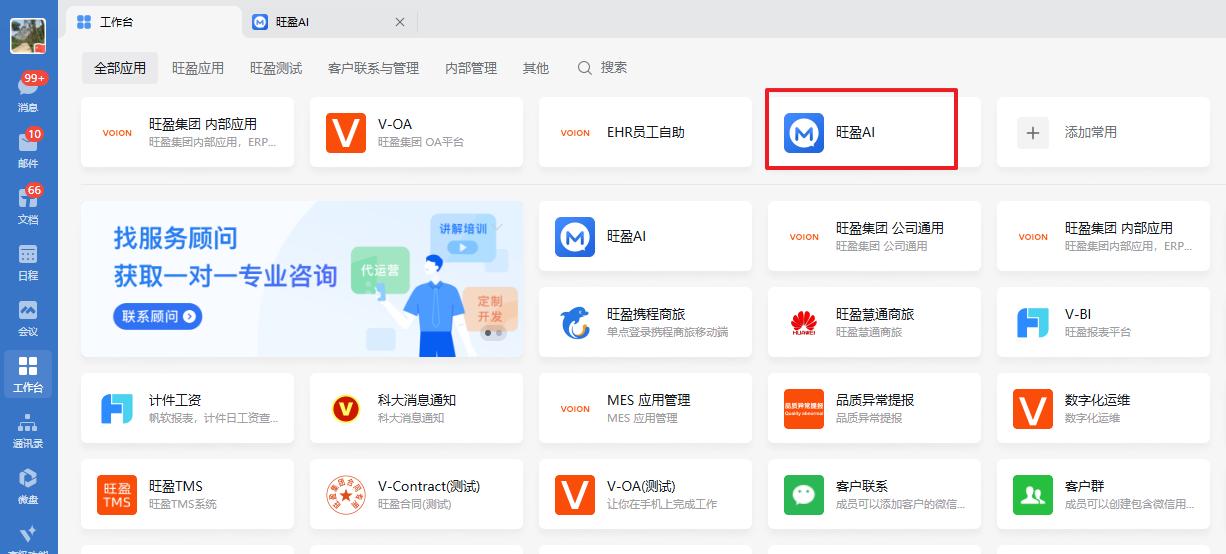Click the 联系顾问 banner button
1226x554 pixels.
[158, 316]
